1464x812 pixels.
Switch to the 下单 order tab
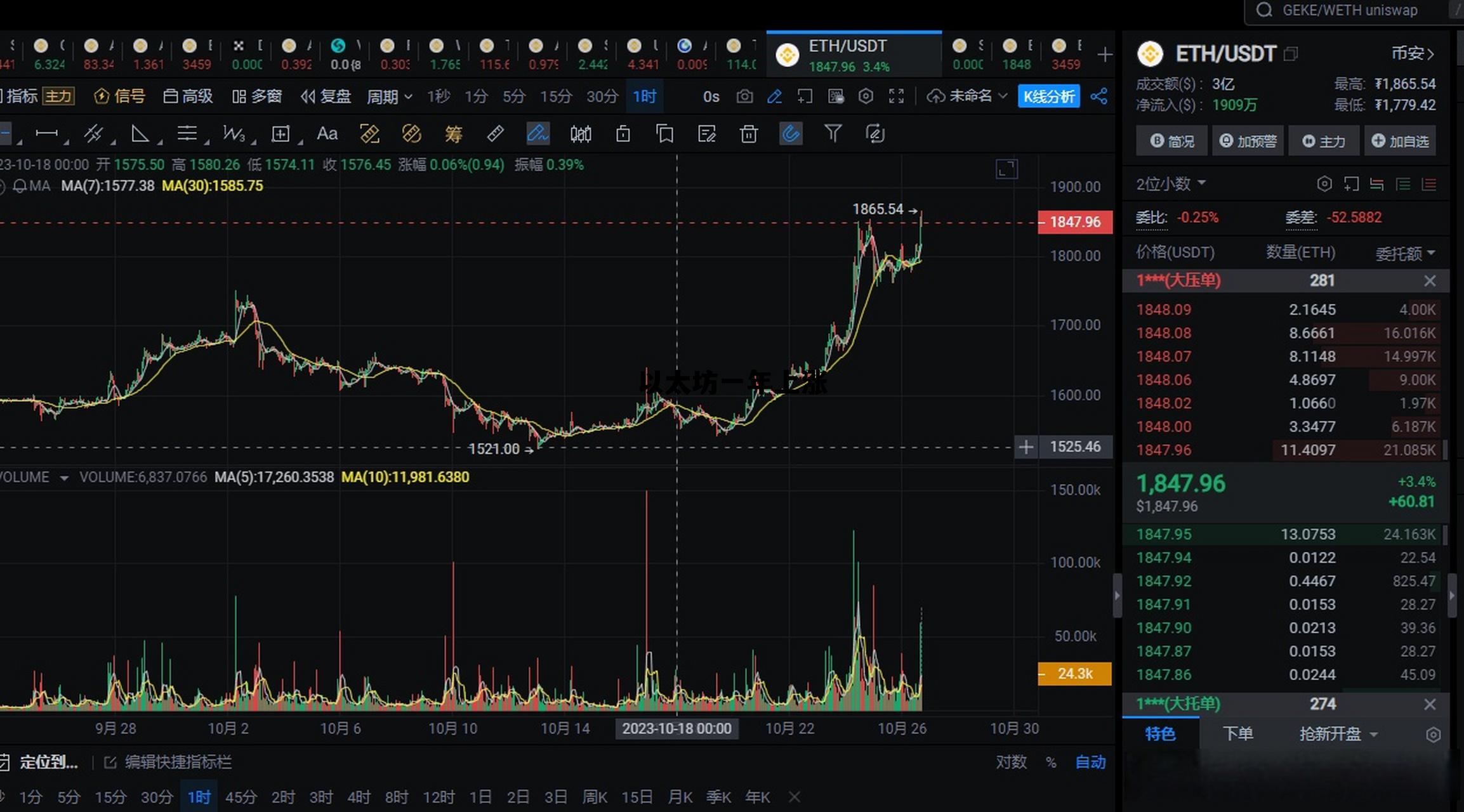[1237, 734]
